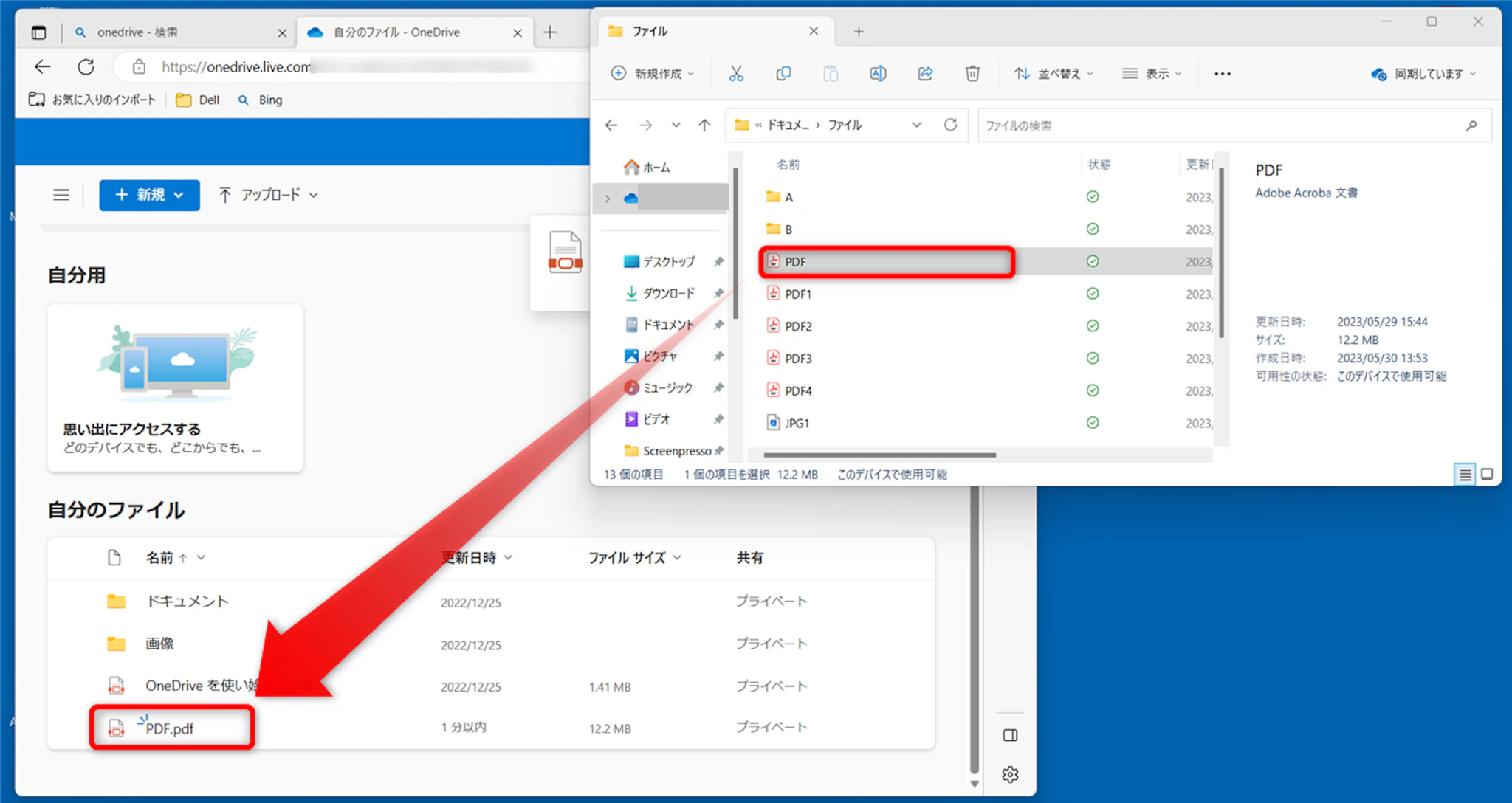
Task: Refresh the Explorer folder view
Action: [x=950, y=125]
